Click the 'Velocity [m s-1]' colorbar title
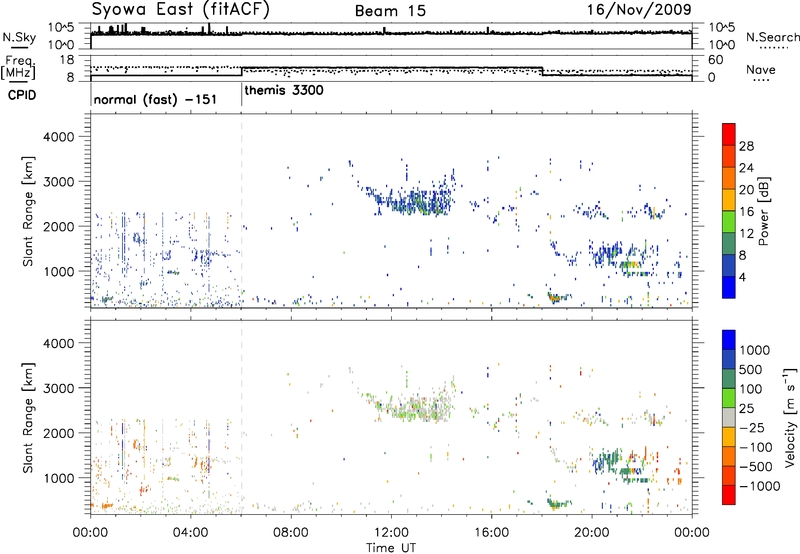 790,417
